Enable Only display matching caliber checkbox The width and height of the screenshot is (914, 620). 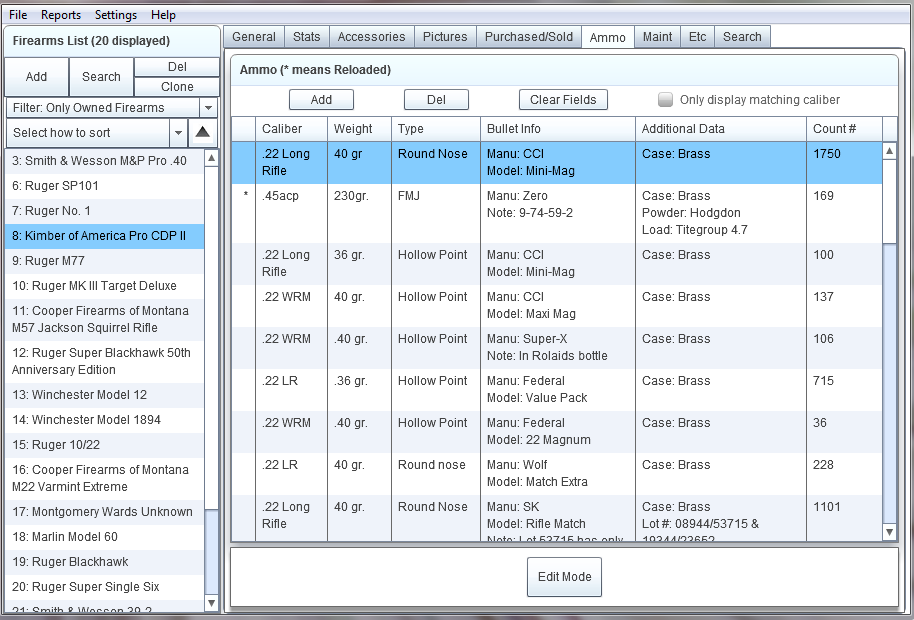pyautogui.click(x=665, y=100)
